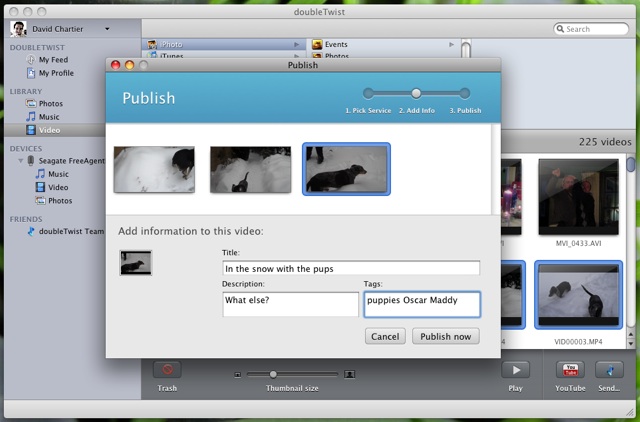Click the small video preview beside Title
The width and height of the screenshot is (640, 422).
pos(136,263)
